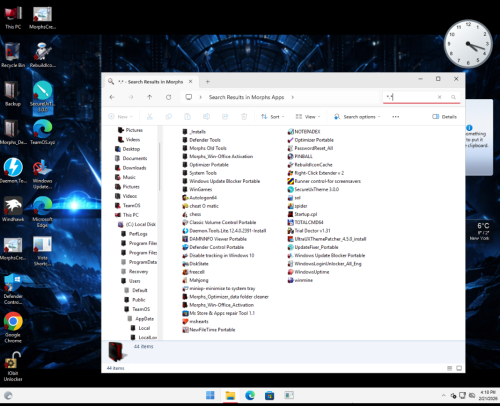Select the Search Results in Morphs tab
Viewport: 500px width, 406px height.
click(x=151, y=82)
